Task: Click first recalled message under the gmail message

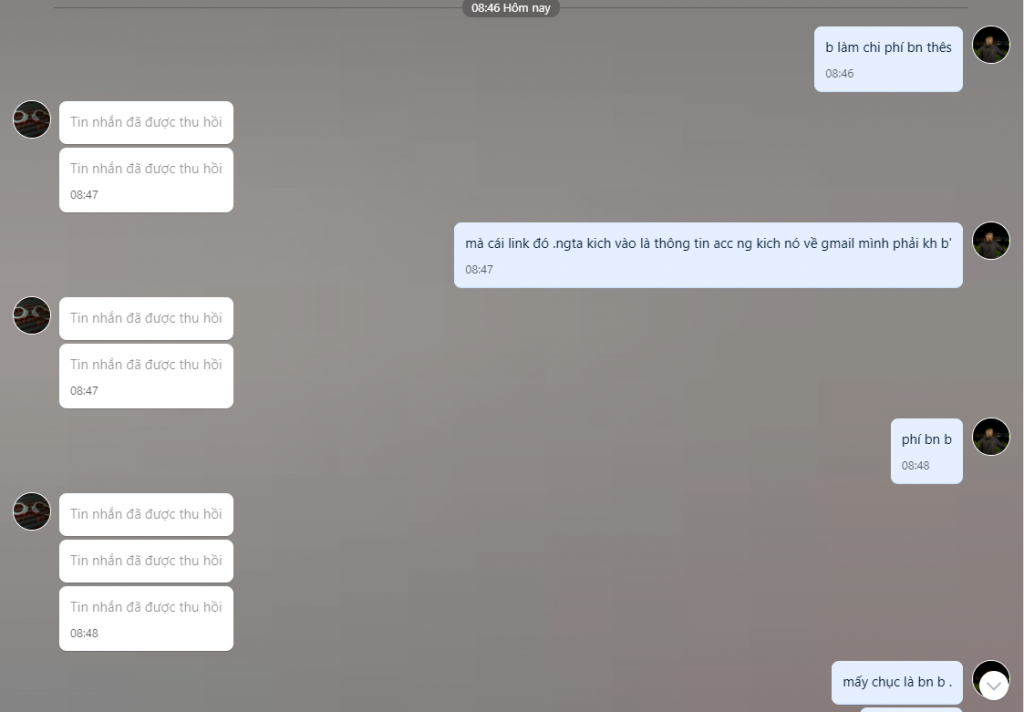Action: pyautogui.click(x=146, y=318)
